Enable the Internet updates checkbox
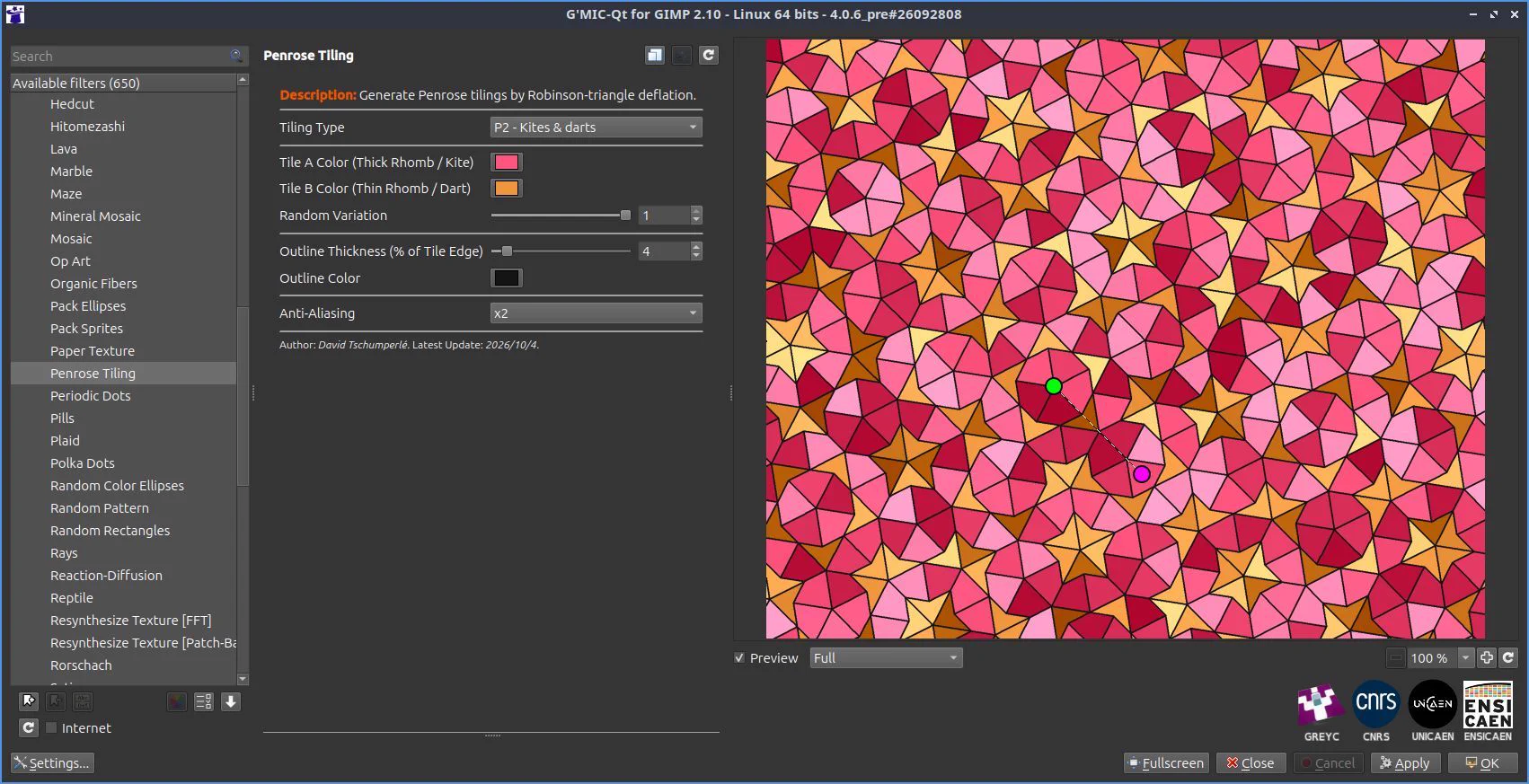The image size is (1529, 784). point(51,727)
